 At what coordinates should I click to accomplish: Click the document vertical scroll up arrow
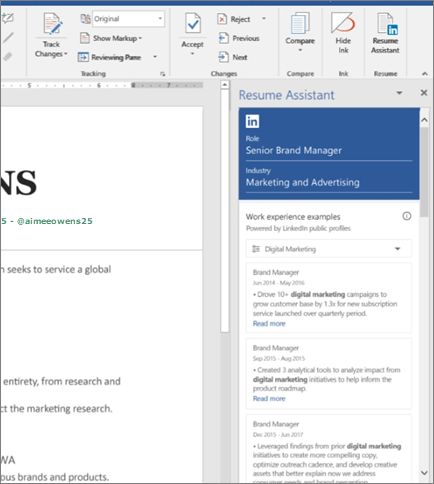coord(225,85)
